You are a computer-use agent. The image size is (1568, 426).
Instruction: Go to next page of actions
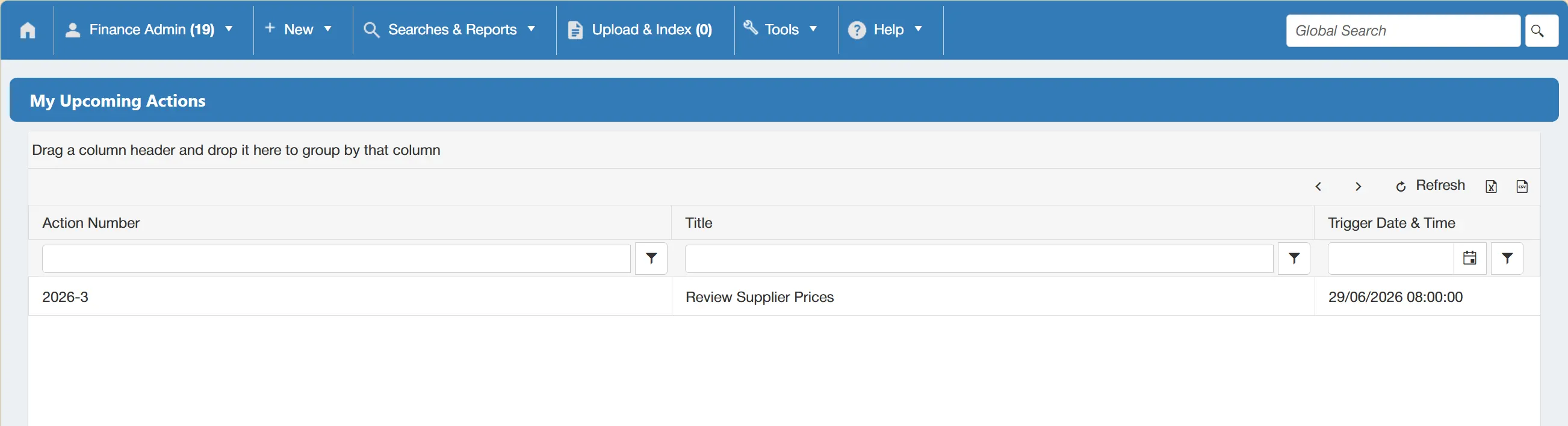click(x=1358, y=187)
